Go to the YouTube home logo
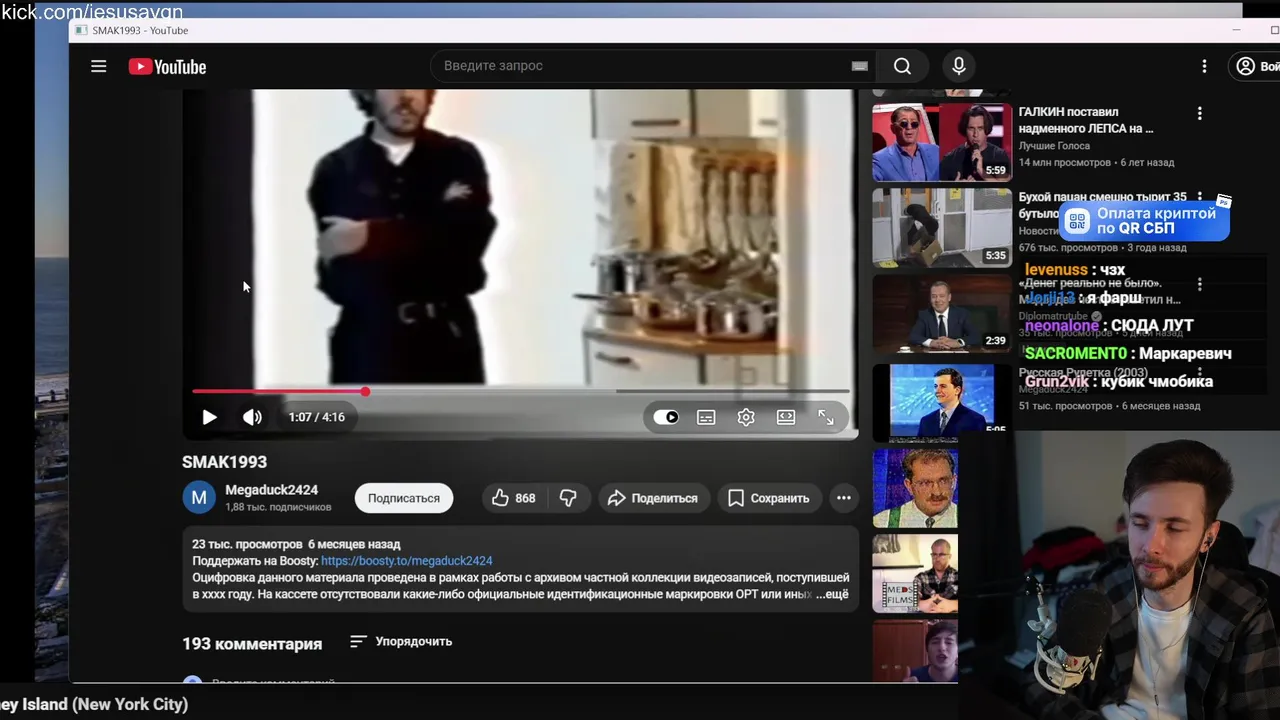The height and width of the screenshot is (720, 1280). click(x=167, y=67)
